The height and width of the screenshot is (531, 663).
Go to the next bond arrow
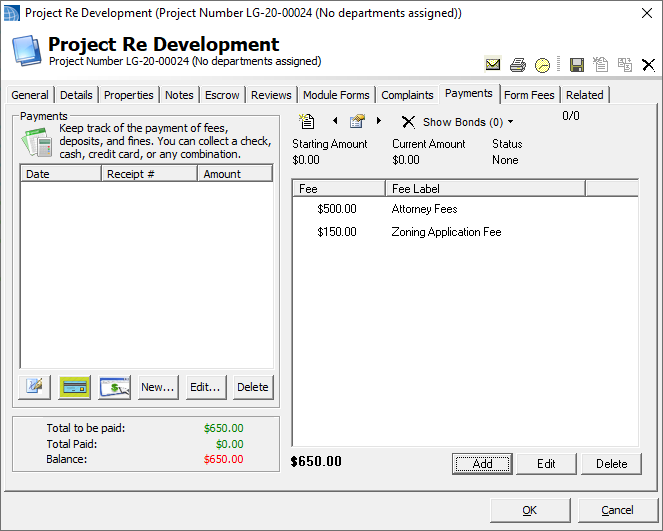click(379, 121)
